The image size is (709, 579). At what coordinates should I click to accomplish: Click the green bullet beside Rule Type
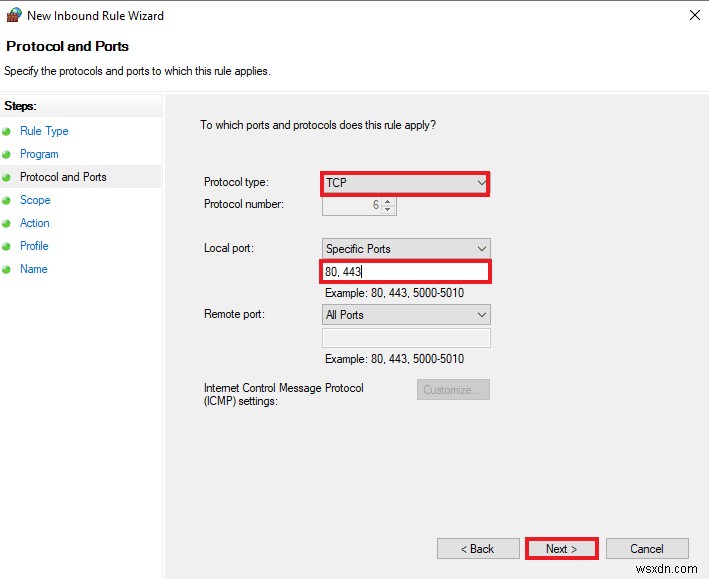pos(6,132)
